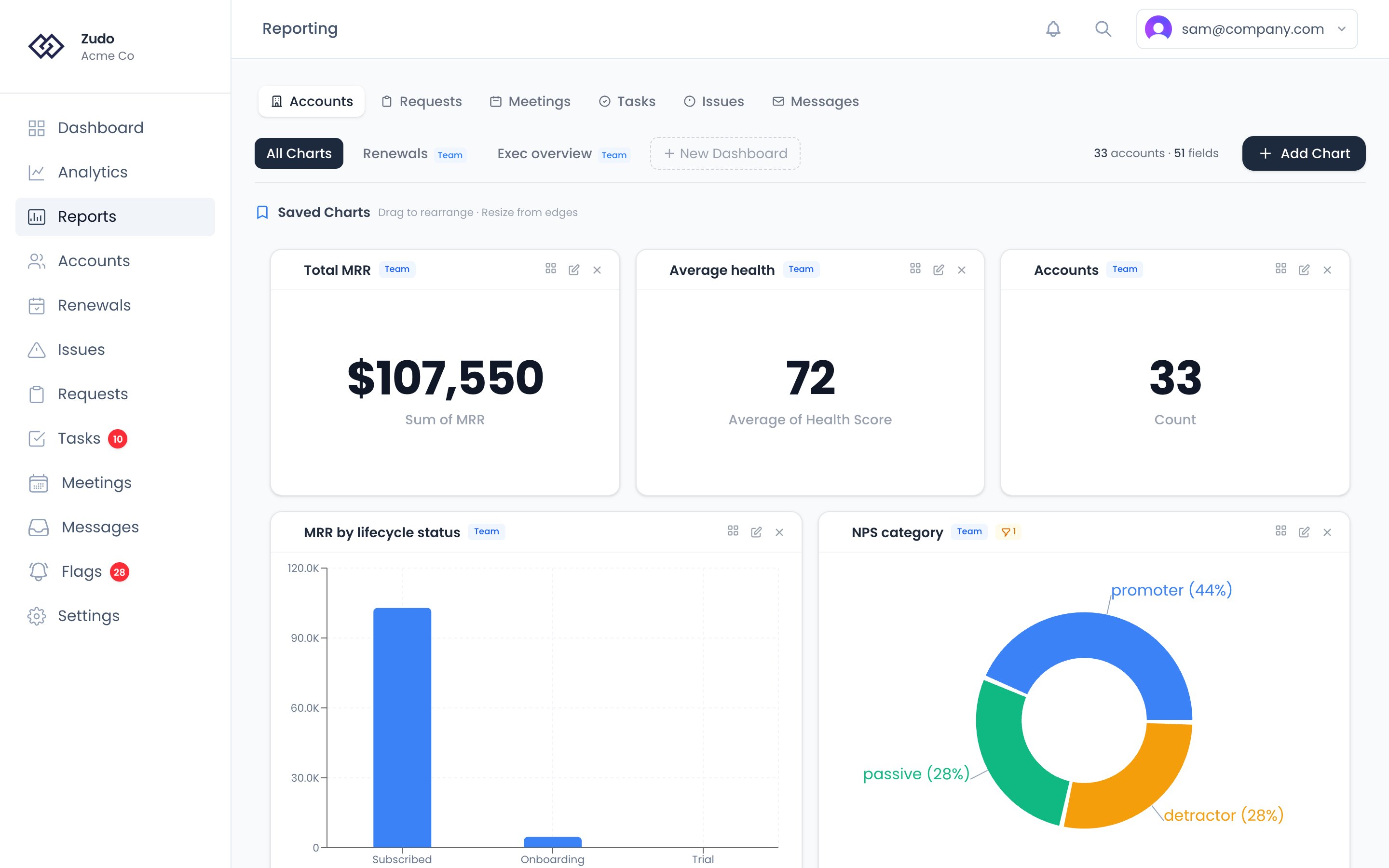Open the Renewals team dashboard
This screenshot has width=1389, height=868.
click(414, 154)
